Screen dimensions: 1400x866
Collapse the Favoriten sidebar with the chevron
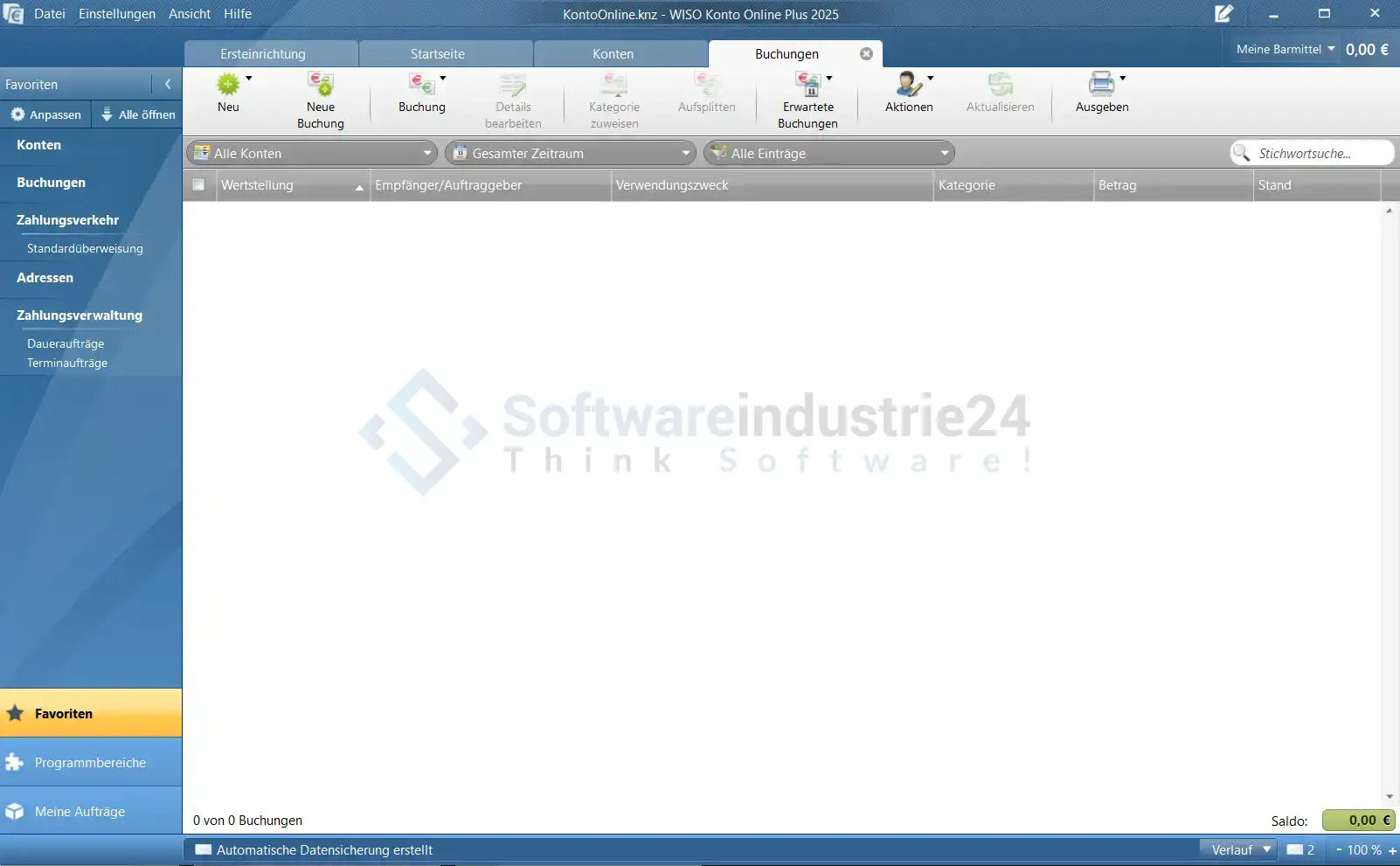168,85
